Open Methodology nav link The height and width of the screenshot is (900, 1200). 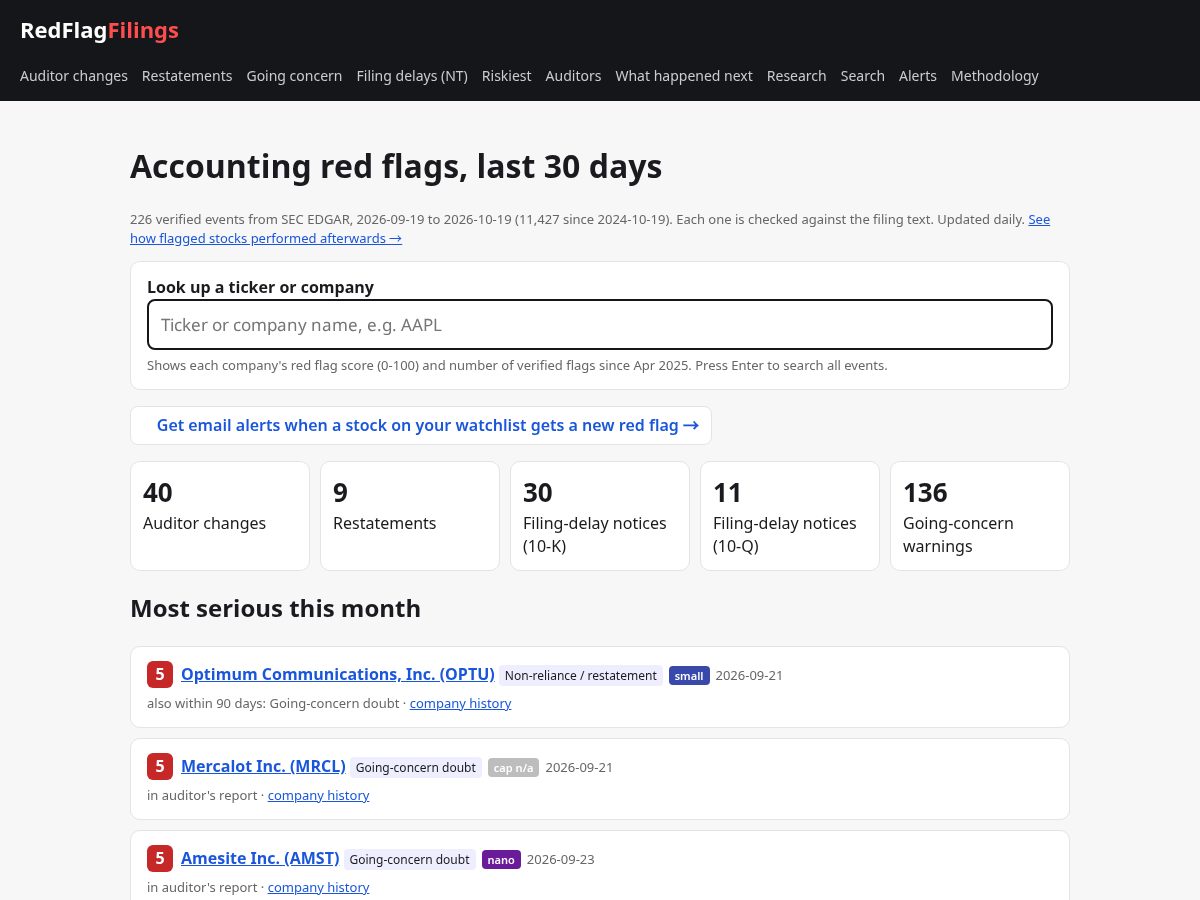point(995,76)
